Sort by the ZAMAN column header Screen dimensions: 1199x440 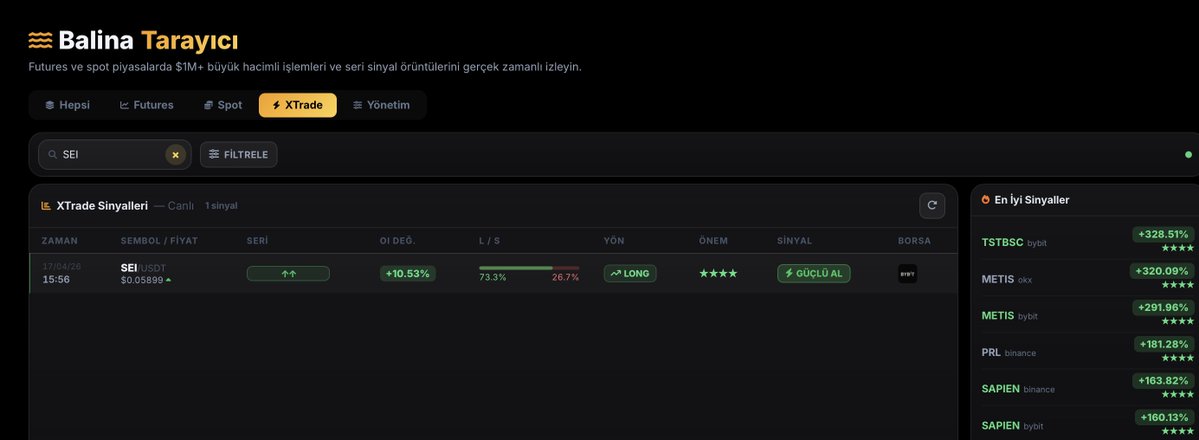60,240
